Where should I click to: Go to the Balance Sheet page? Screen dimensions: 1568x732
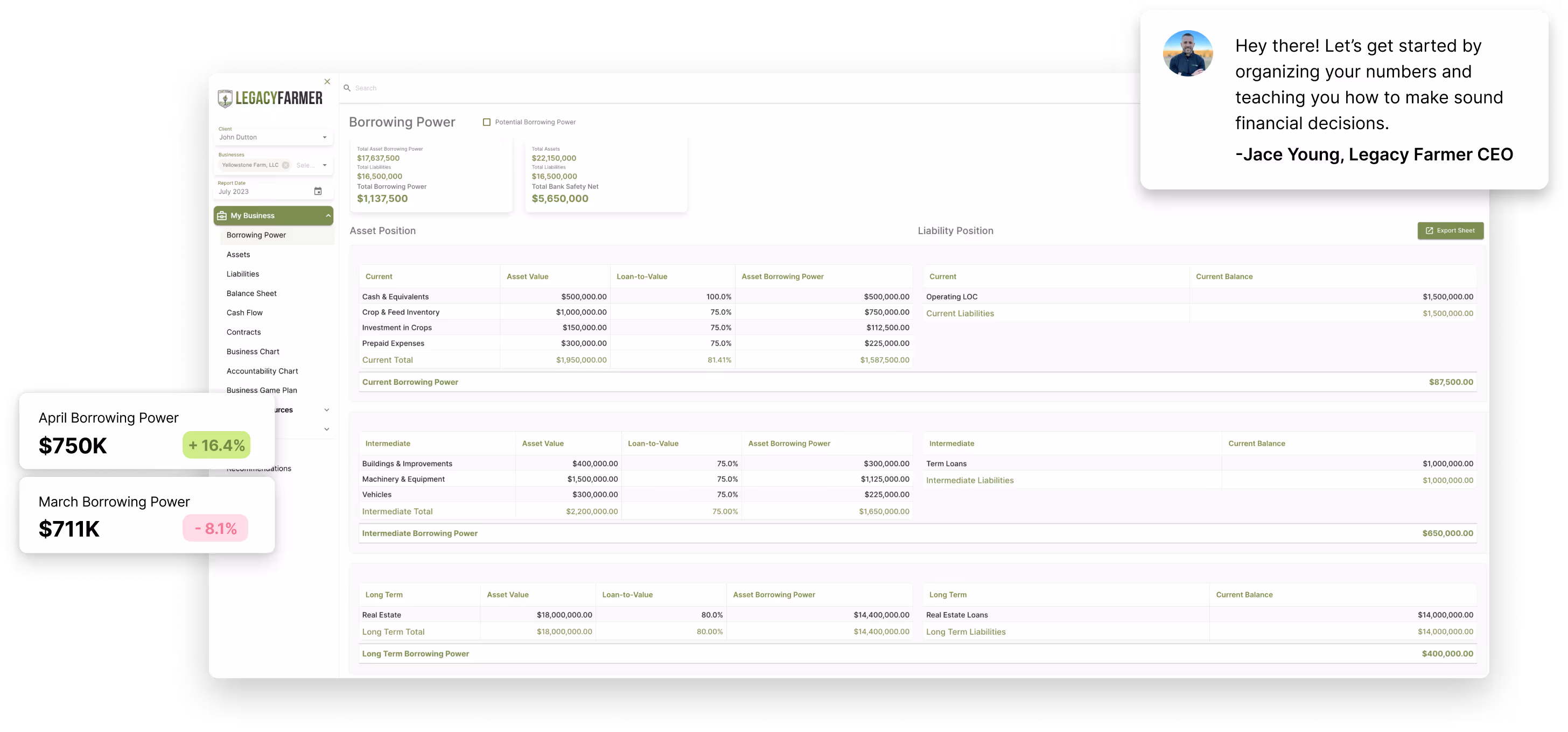(x=251, y=293)
